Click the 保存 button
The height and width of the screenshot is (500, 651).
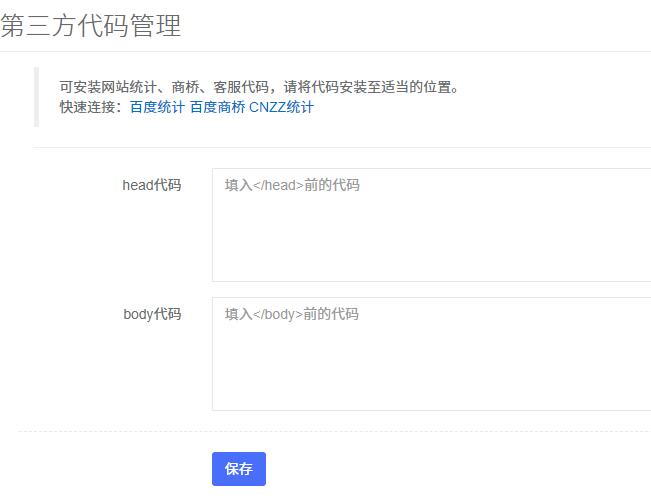tap(239, 469)
